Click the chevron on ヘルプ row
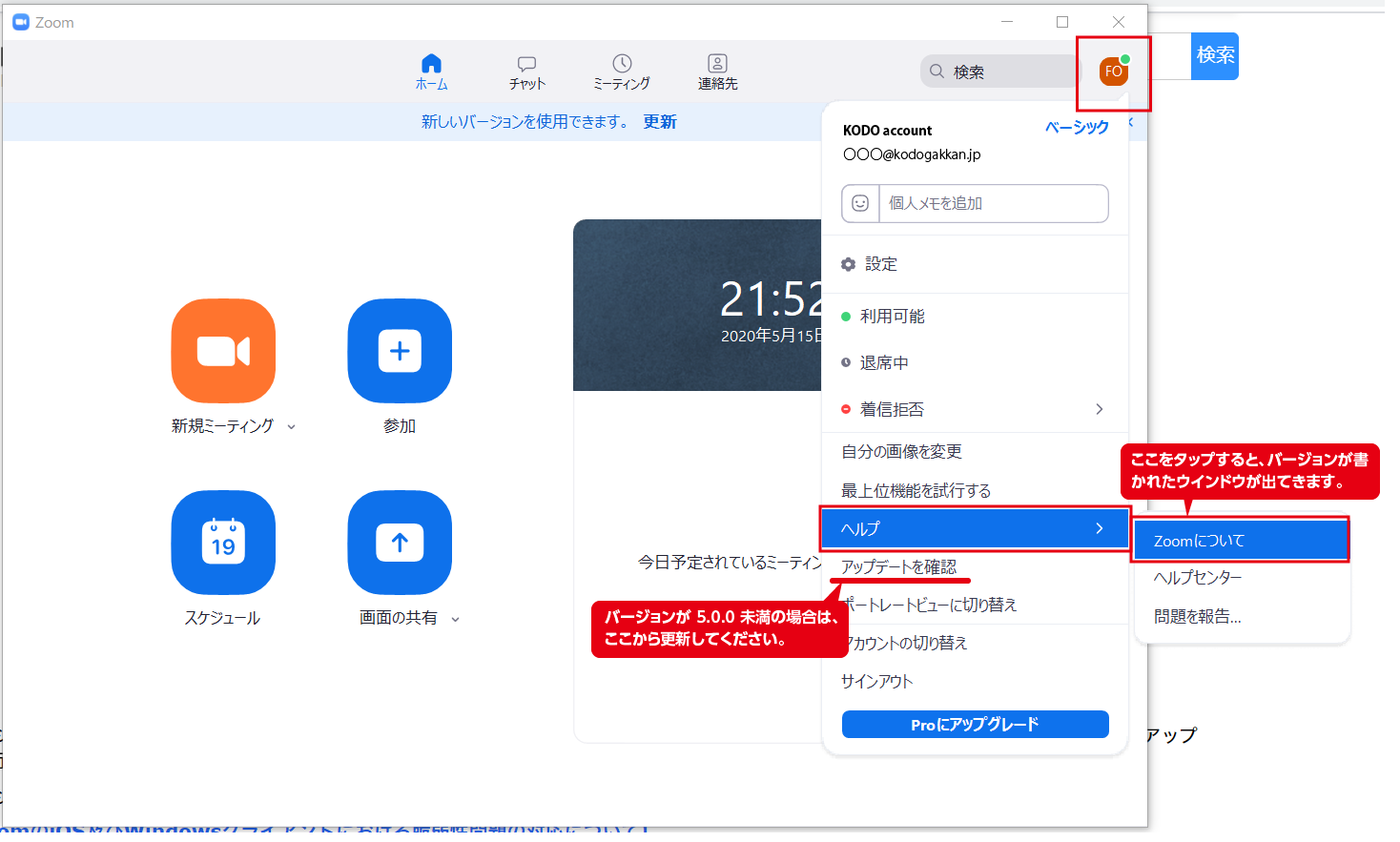Viewport: 1400px width, 842px height. tap(1100, 528)
